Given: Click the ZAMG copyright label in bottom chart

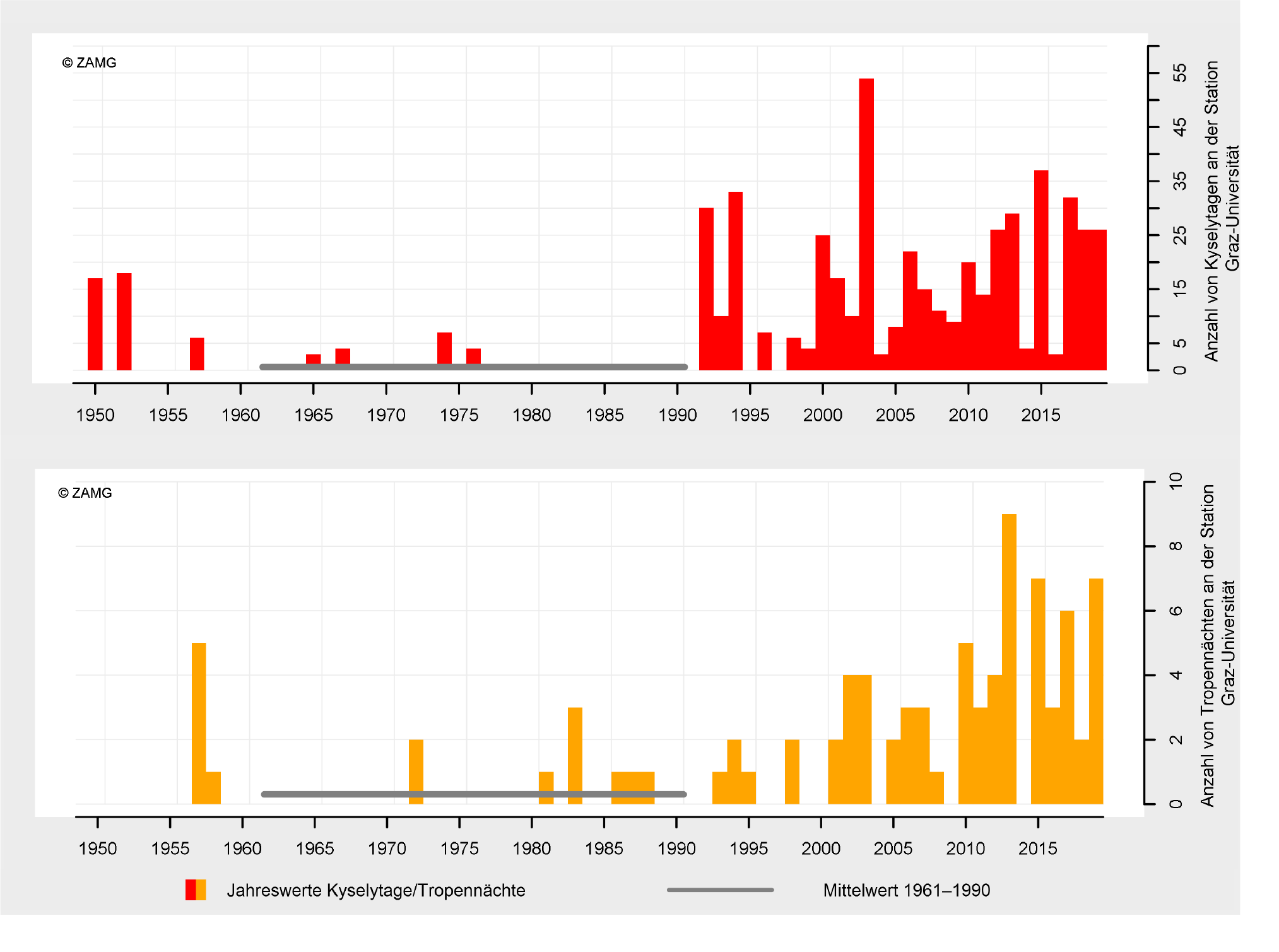Looking at the screenshot, I should coord(85,493).
